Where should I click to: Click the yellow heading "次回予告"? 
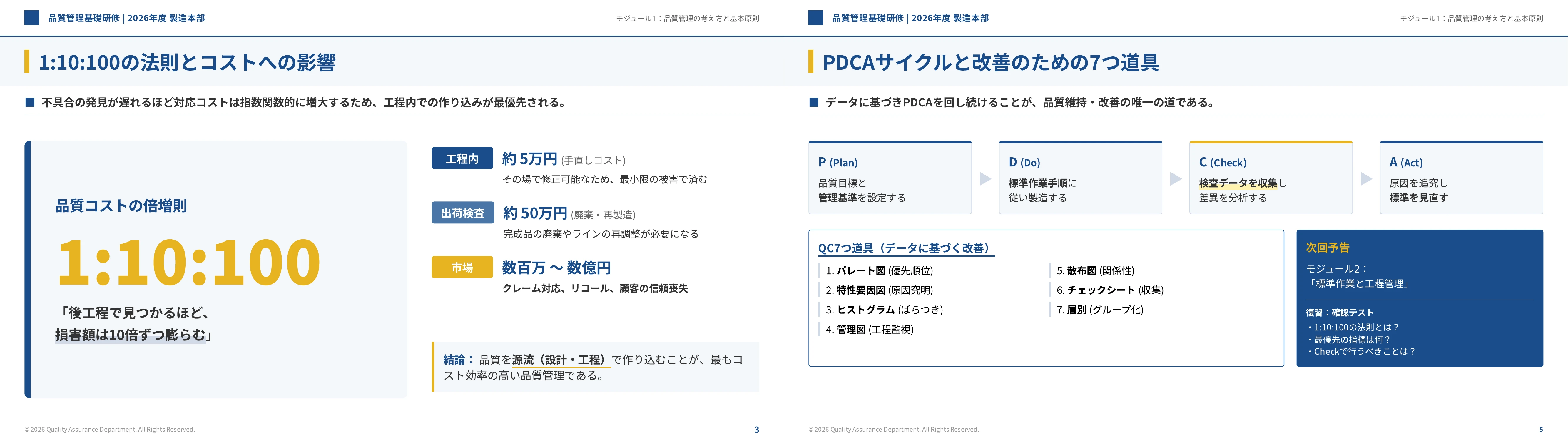[x=1328, y=248]
